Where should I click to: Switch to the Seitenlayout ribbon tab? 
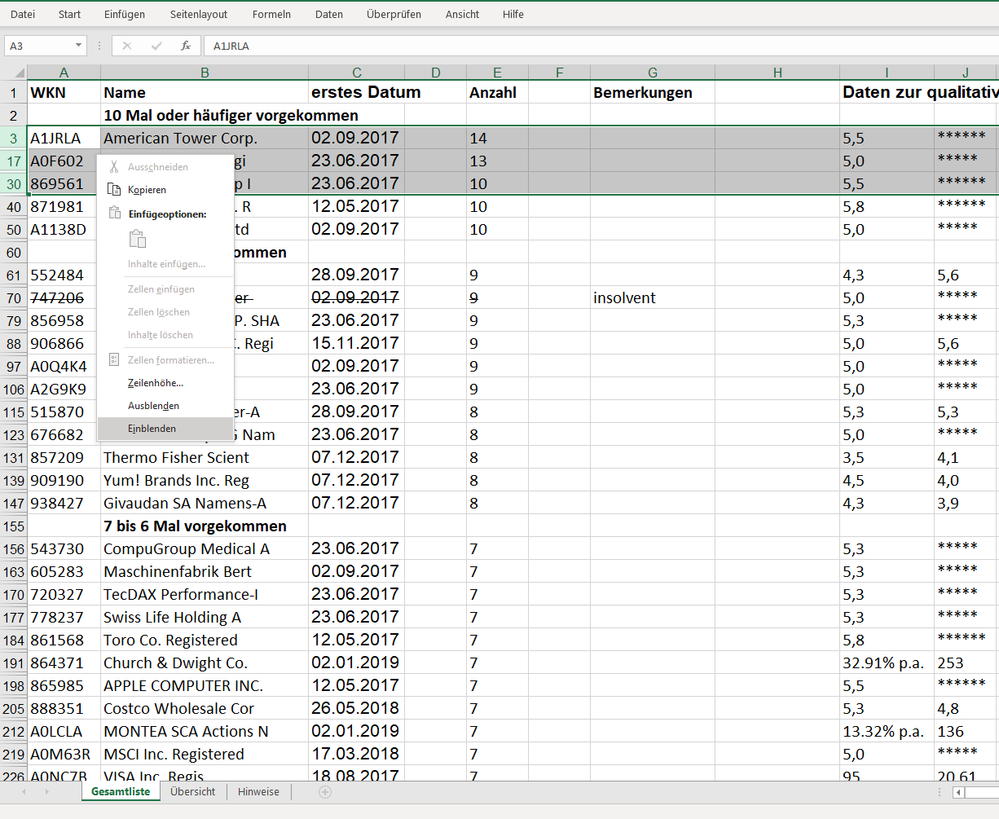198,15
